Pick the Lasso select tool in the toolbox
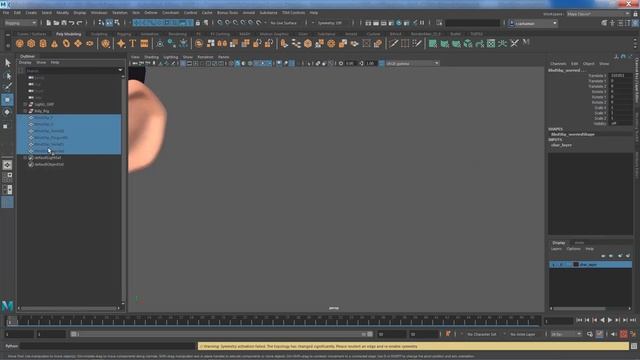This screenshot has height=360, width=640. coord(7,75)
